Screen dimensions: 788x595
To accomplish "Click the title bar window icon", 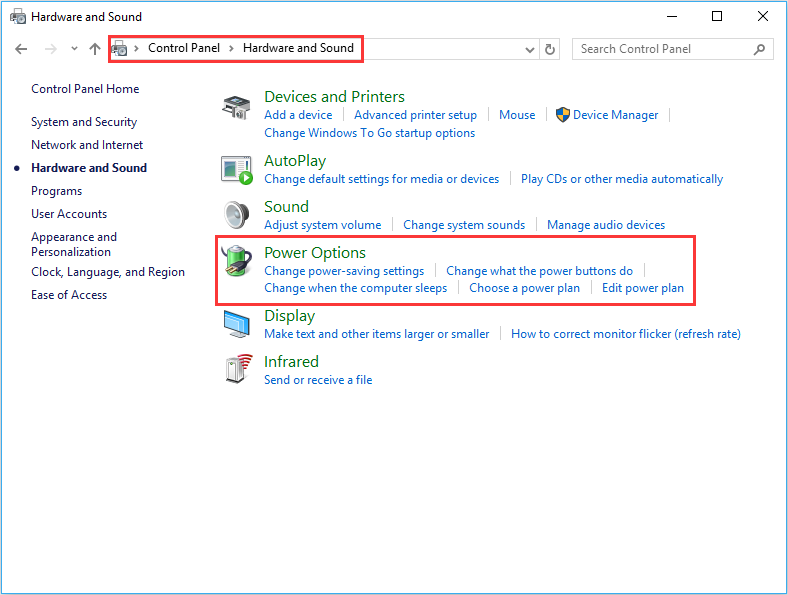I will click(x=18, y=17).
